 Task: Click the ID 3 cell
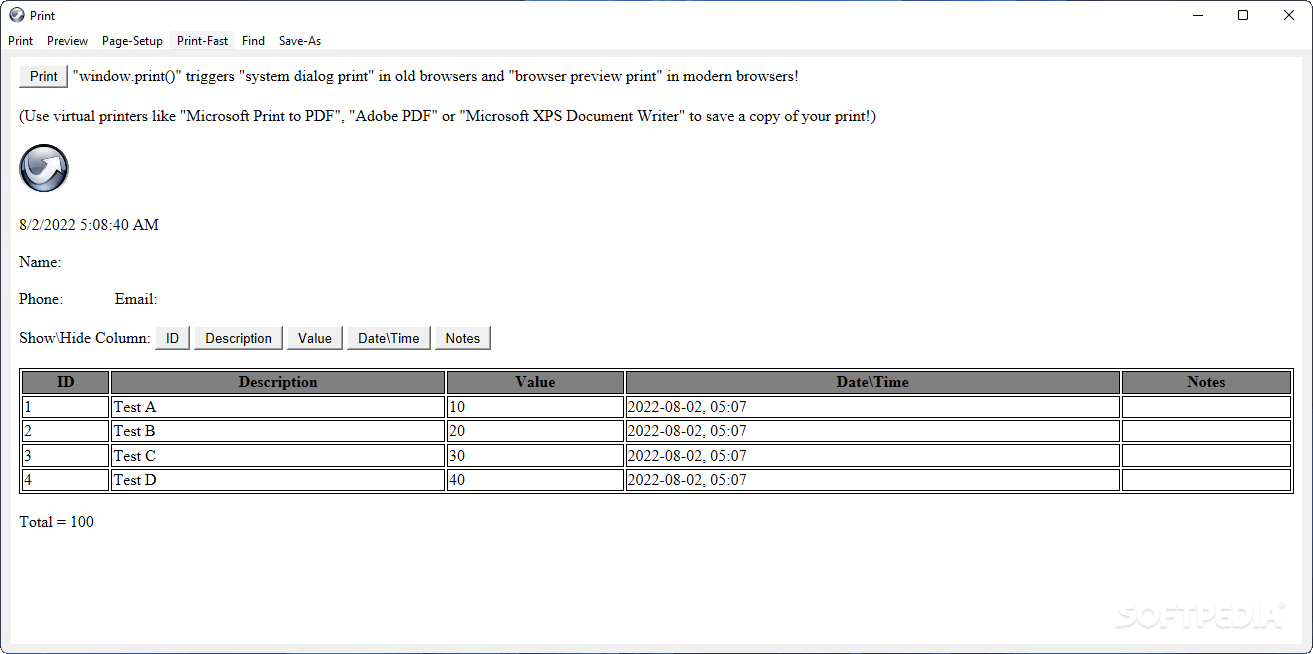(x=66, y=455)
